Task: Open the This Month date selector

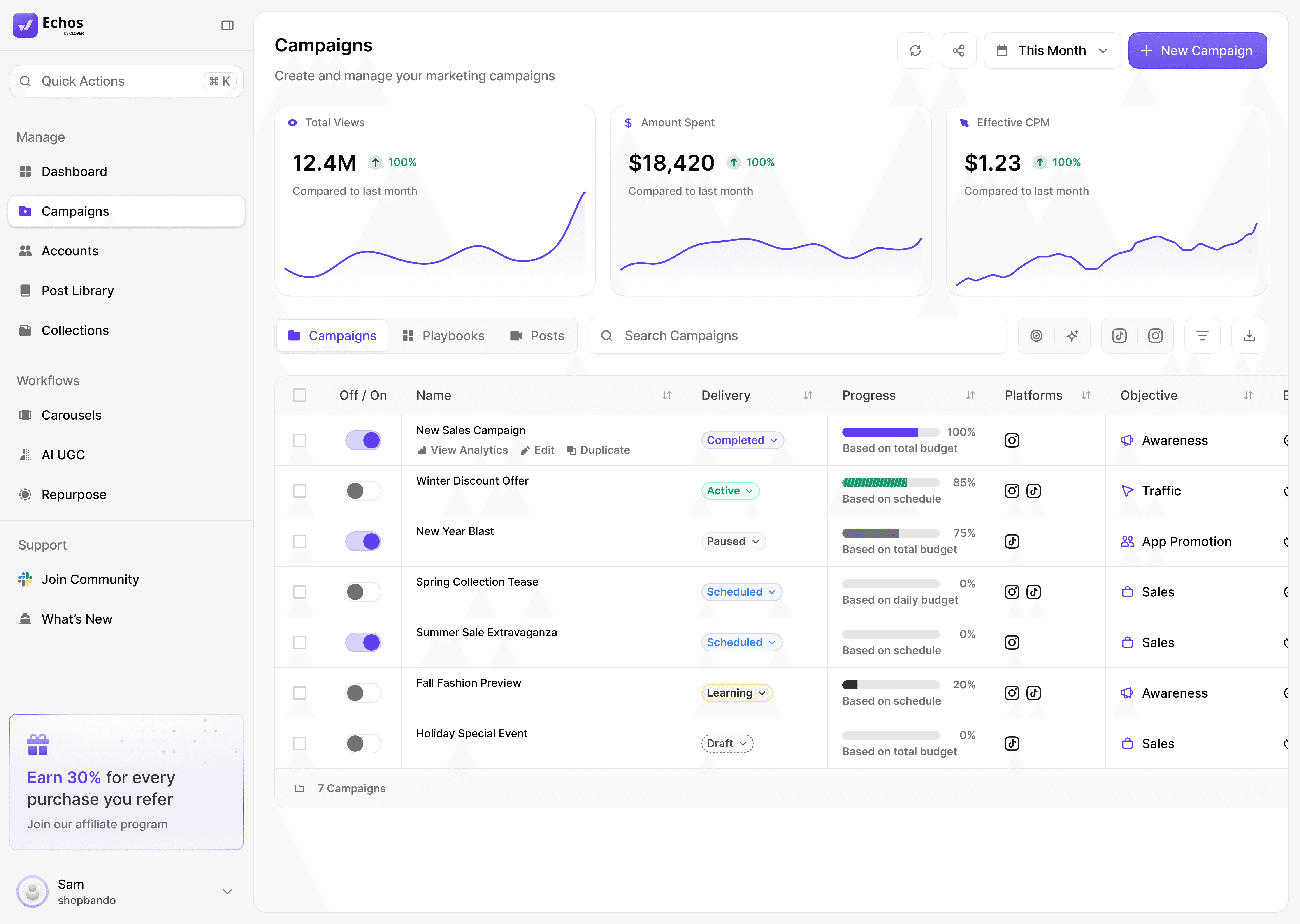Action: (x=1052, y=51)
